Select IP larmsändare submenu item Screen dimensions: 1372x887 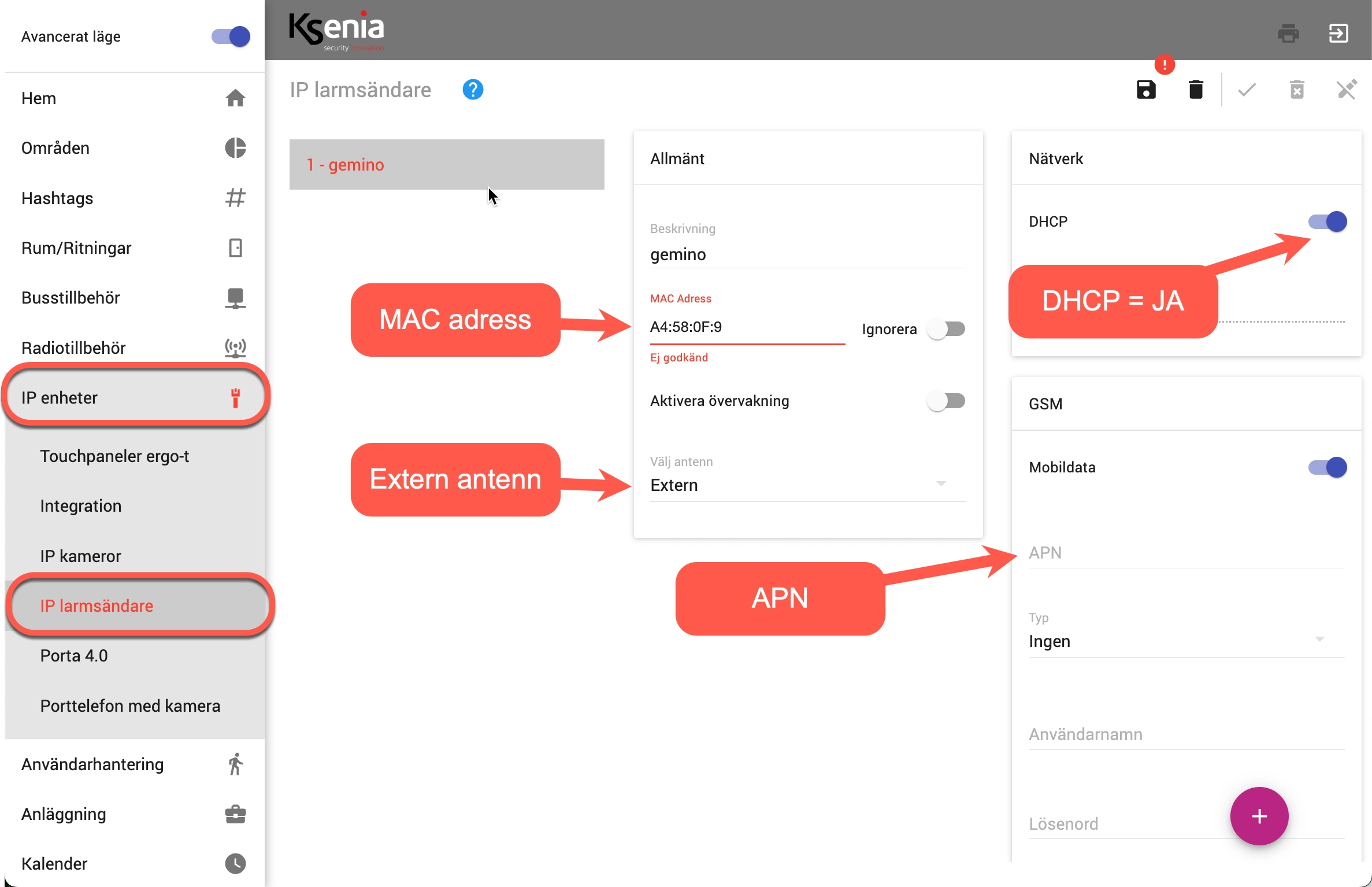click(134, 605)
